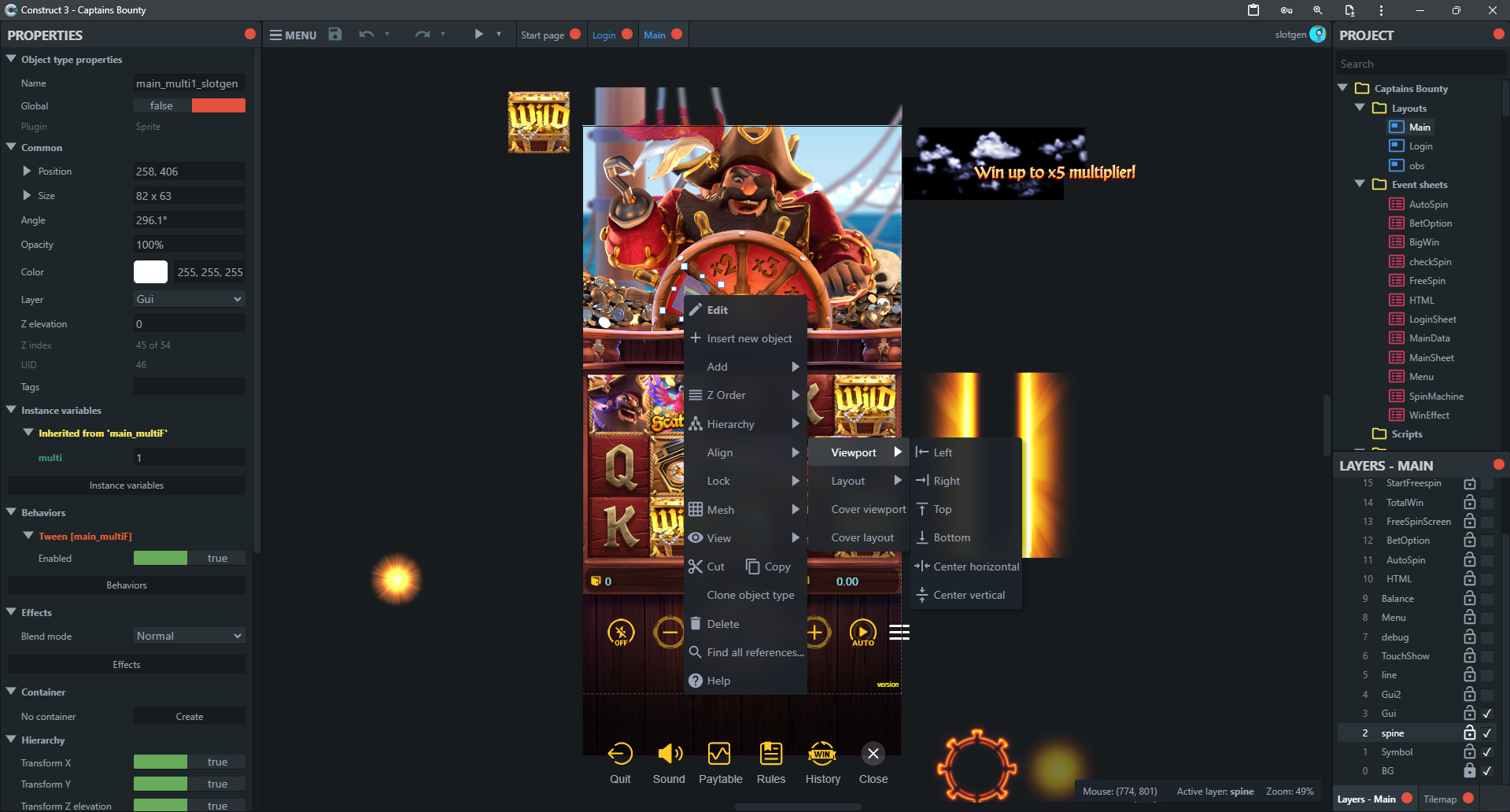The height and width of the screenshot is (812, 1510).
Task: Open the clipboard icon in title bar
Action: pyautogui.click(x=1253, y=10)
